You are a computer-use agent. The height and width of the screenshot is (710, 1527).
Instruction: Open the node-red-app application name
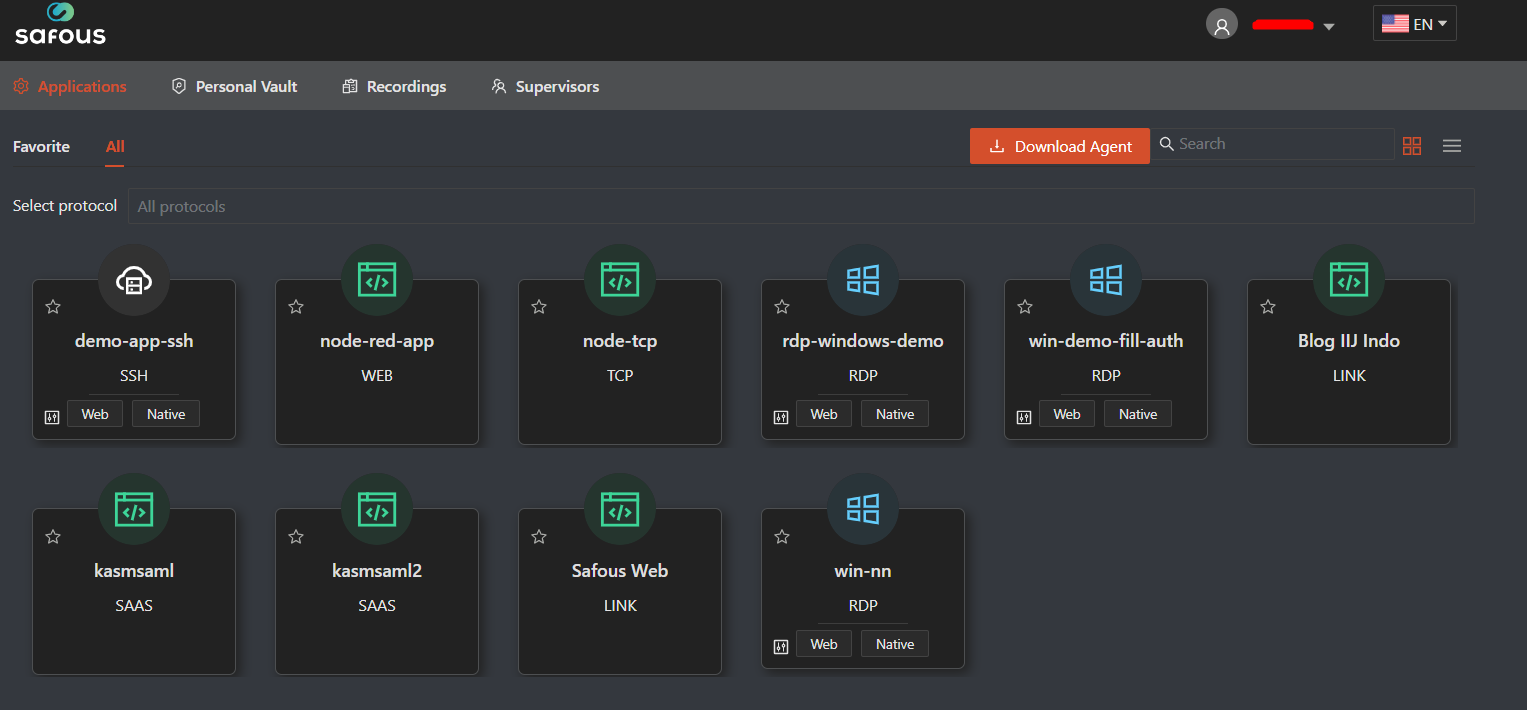[x=377, y=341]
